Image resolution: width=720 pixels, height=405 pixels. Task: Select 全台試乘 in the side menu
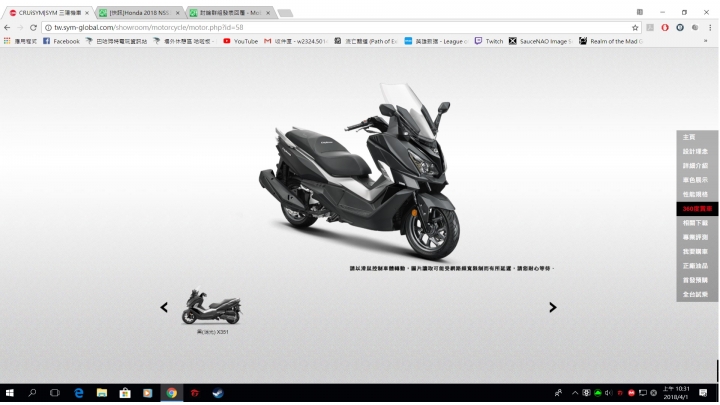[697, 294]
